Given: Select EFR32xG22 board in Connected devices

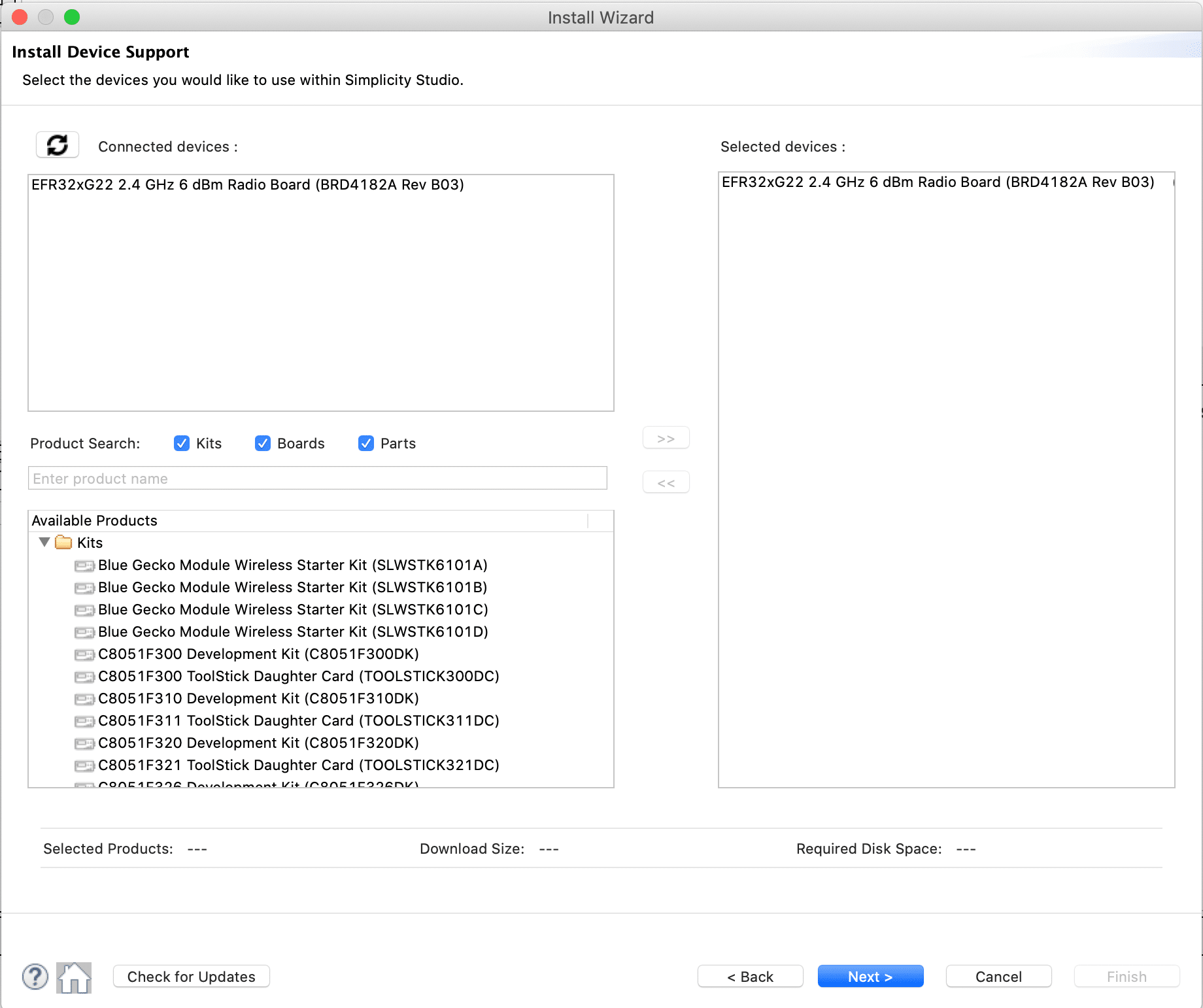Looking at the screenshot, I should pyautogui.click(x=248, y=185).
